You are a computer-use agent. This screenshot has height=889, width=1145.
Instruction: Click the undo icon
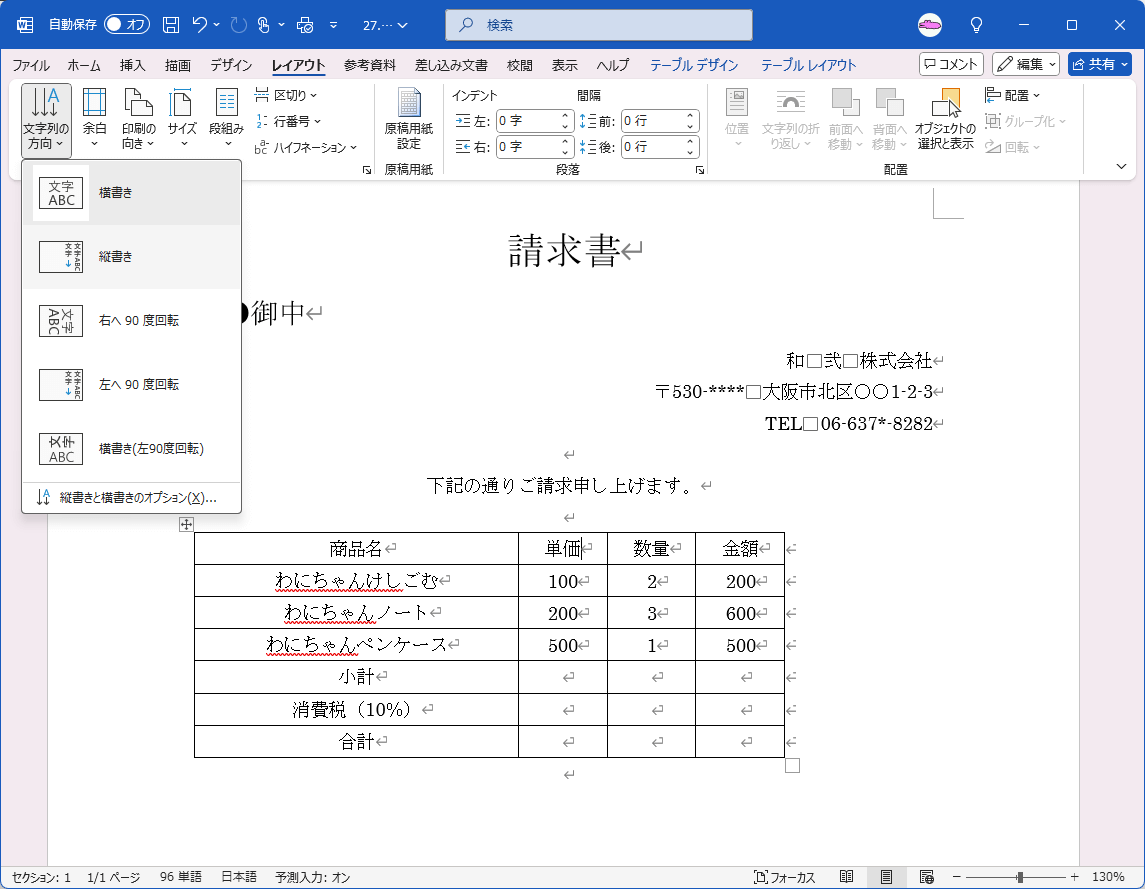pos(199,25)
